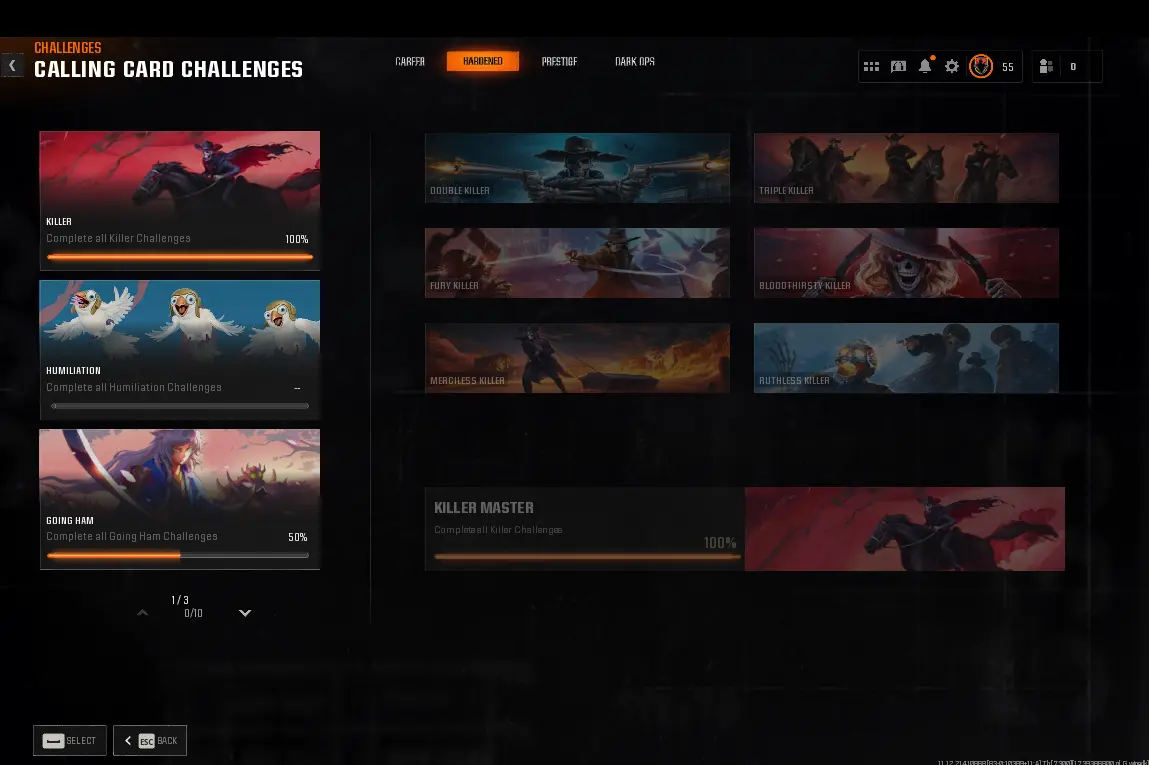Screen dimensions: 1149x765
Task: Click the 1/3 page indicator
Action: (x=180, y=599)
